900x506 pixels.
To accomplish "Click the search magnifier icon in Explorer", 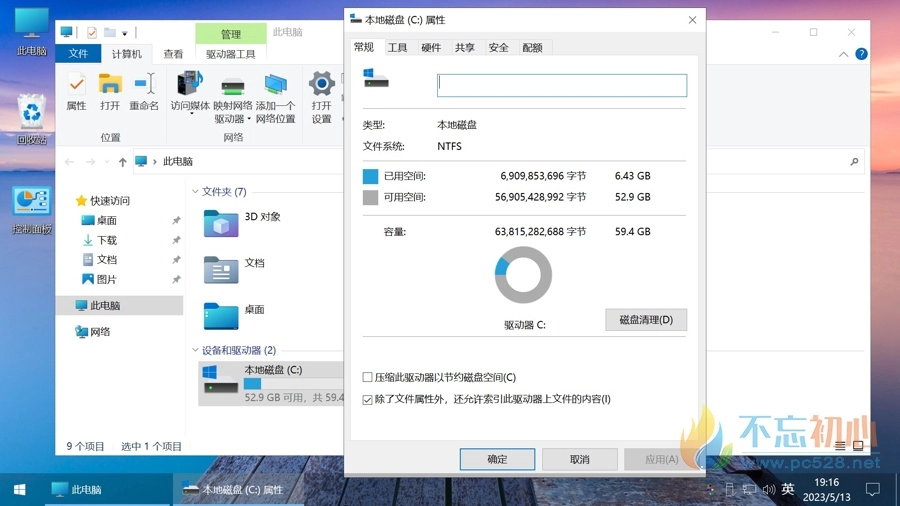I will pos(854,162).
